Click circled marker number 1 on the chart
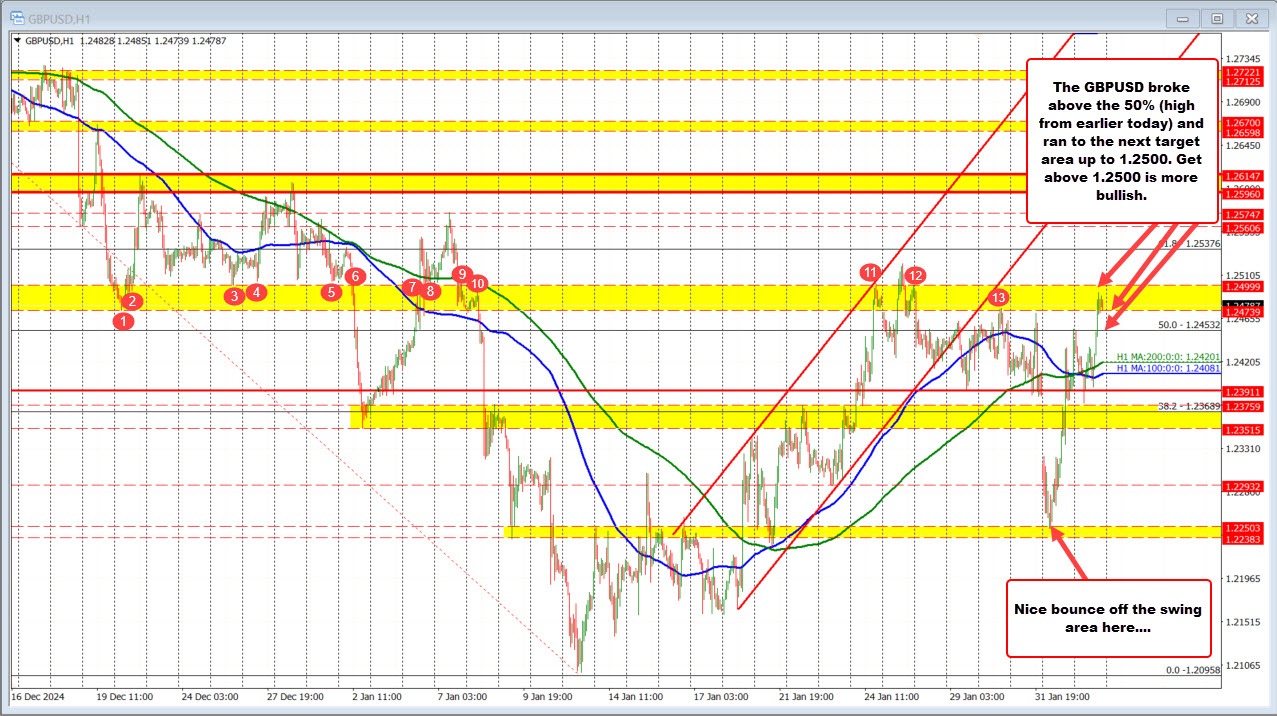This screenshot has width=1277, height=716. click(124, 321)
